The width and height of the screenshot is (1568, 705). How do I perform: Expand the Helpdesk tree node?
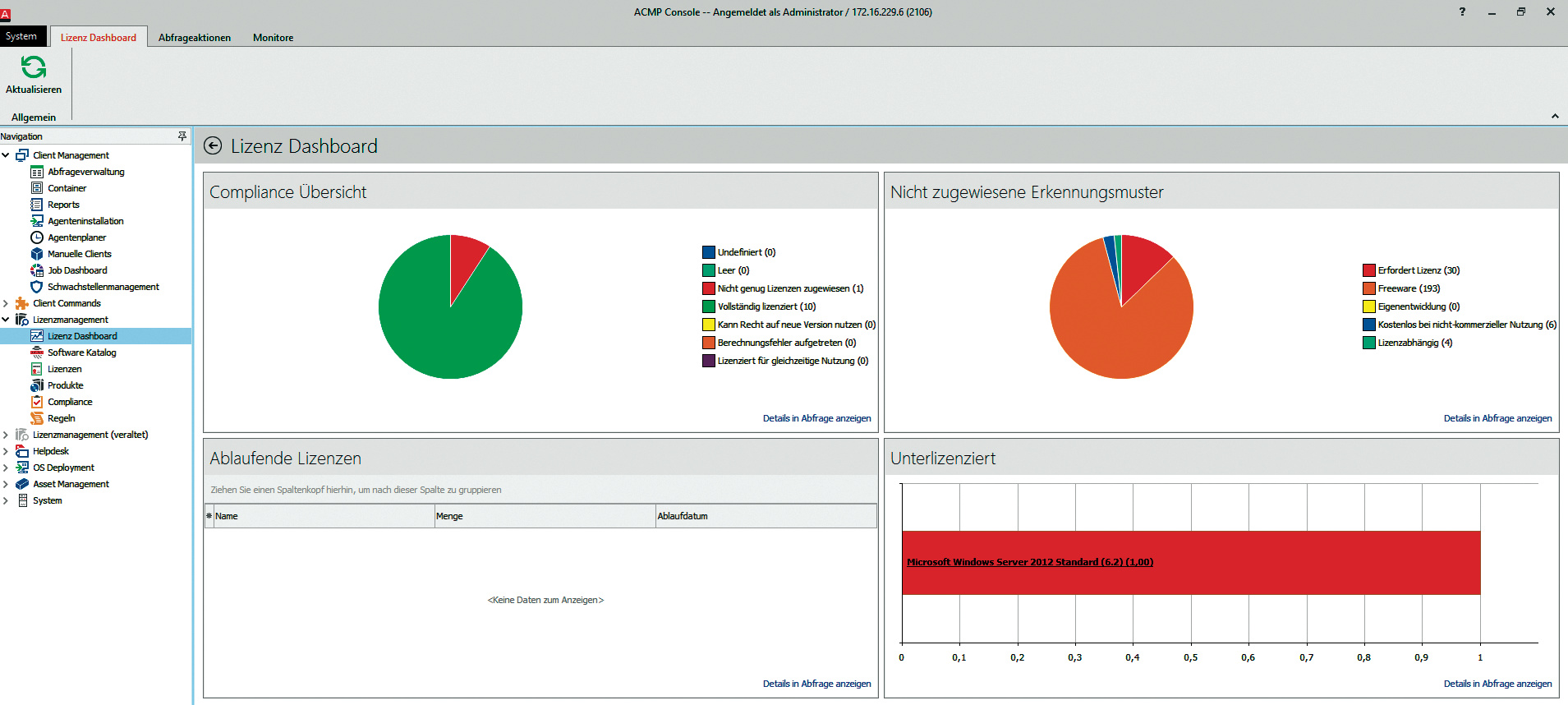6,451
